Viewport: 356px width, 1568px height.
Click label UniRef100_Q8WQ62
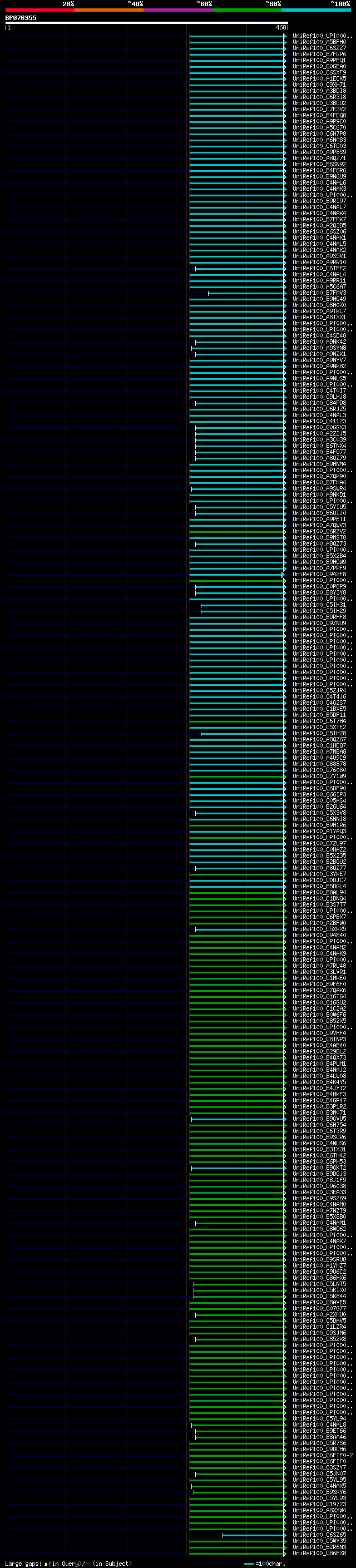point(319,1229)
